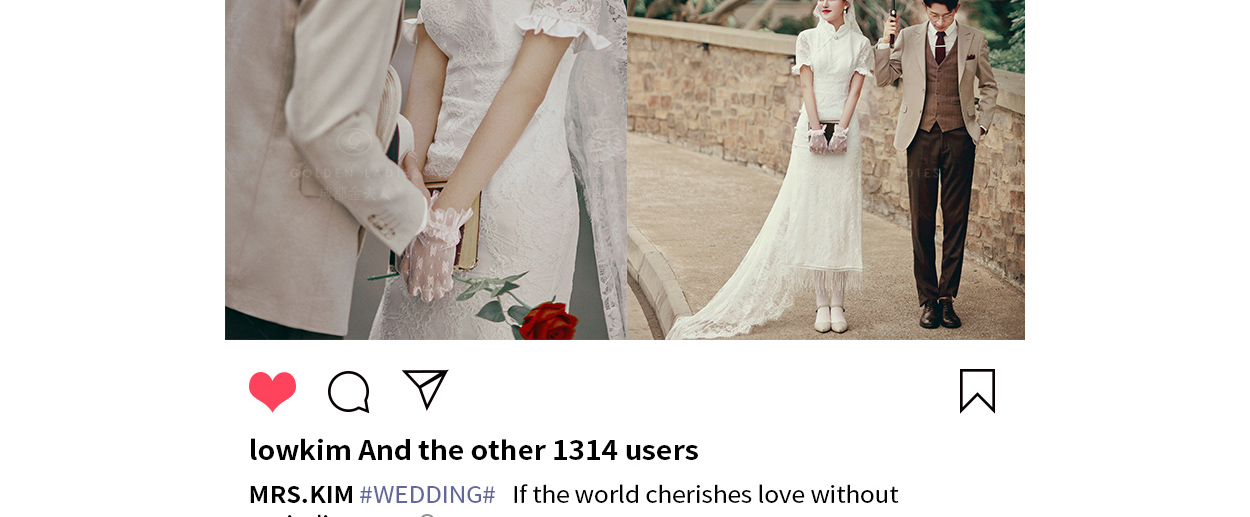The height and width of the screenshot is (517, 1250).
Task: Click the red rose in the left photo
Action: (548, 322)
